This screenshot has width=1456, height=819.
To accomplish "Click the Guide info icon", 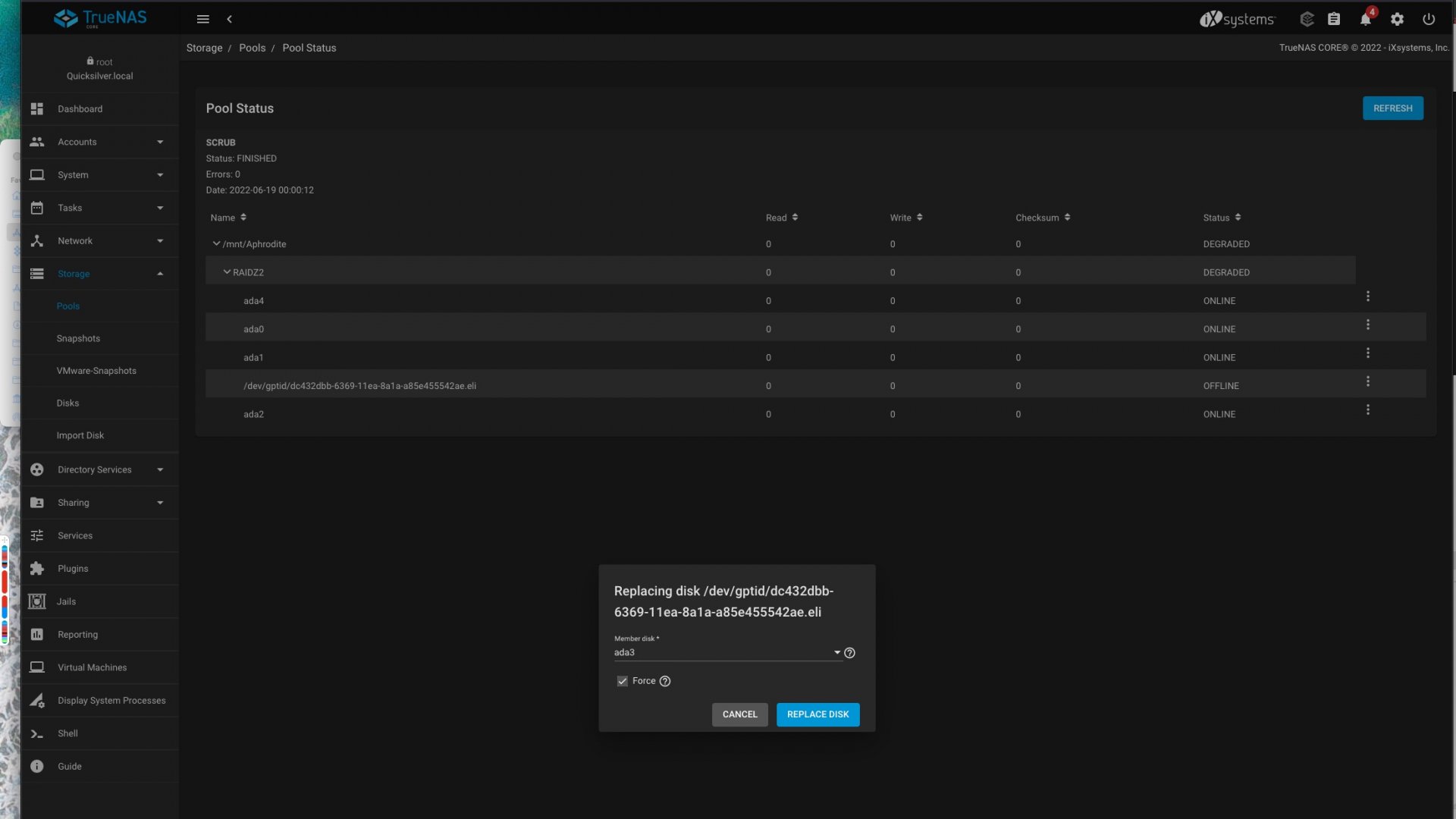I will [36, 767].
